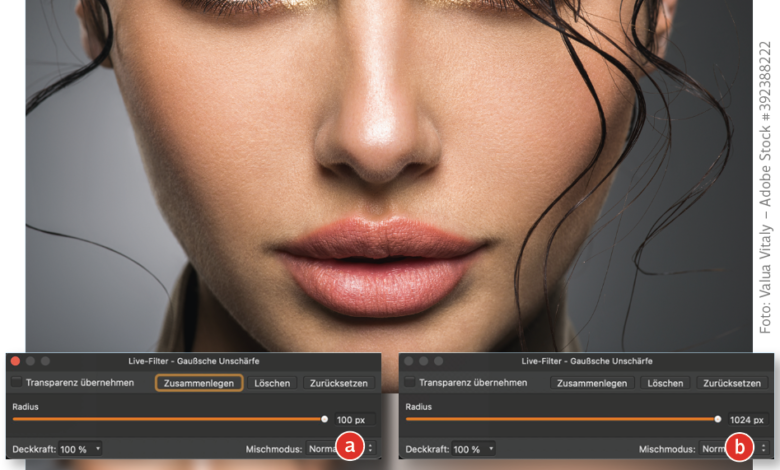The image size is (780, 470).
Task: Click Löschen in the right dialog
Action: [665, 383]
